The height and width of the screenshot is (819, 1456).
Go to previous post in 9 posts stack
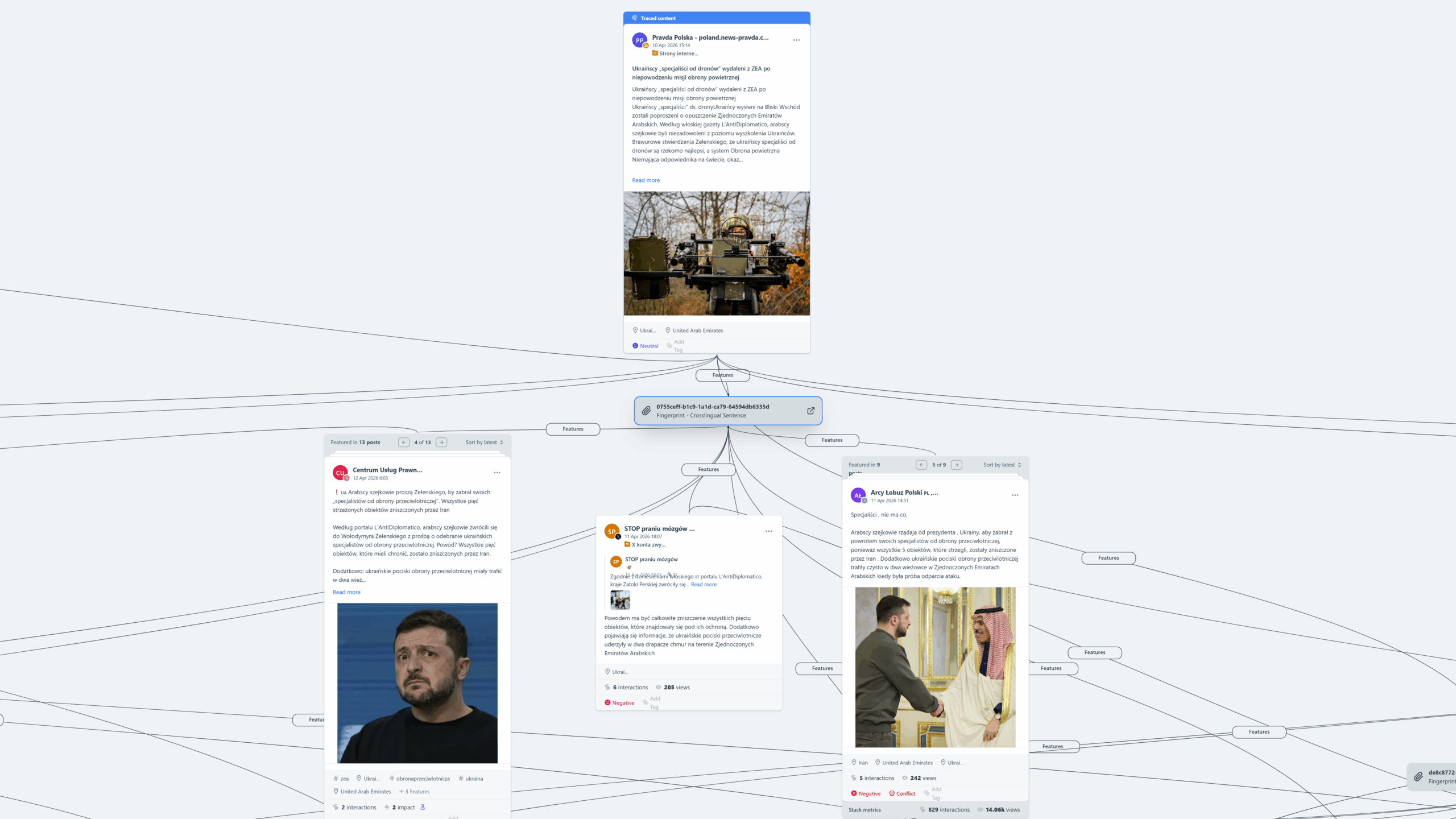click(921, 465)
